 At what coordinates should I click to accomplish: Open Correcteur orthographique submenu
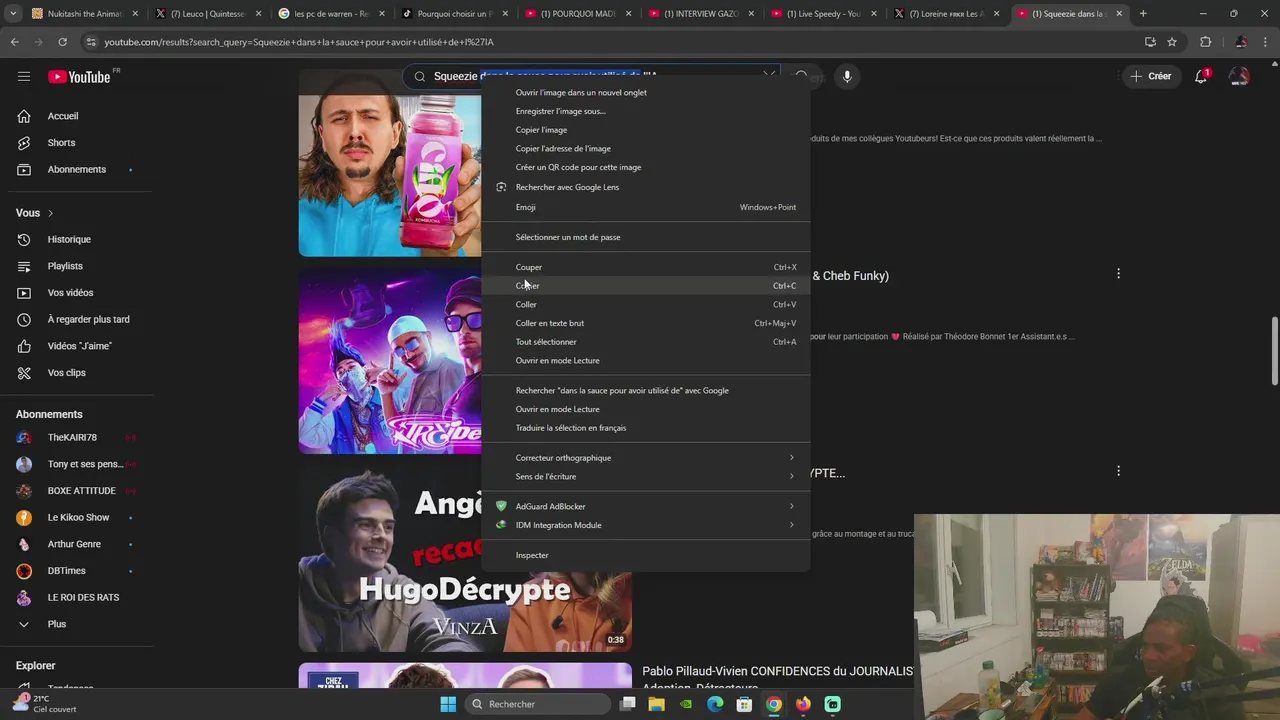646,458
